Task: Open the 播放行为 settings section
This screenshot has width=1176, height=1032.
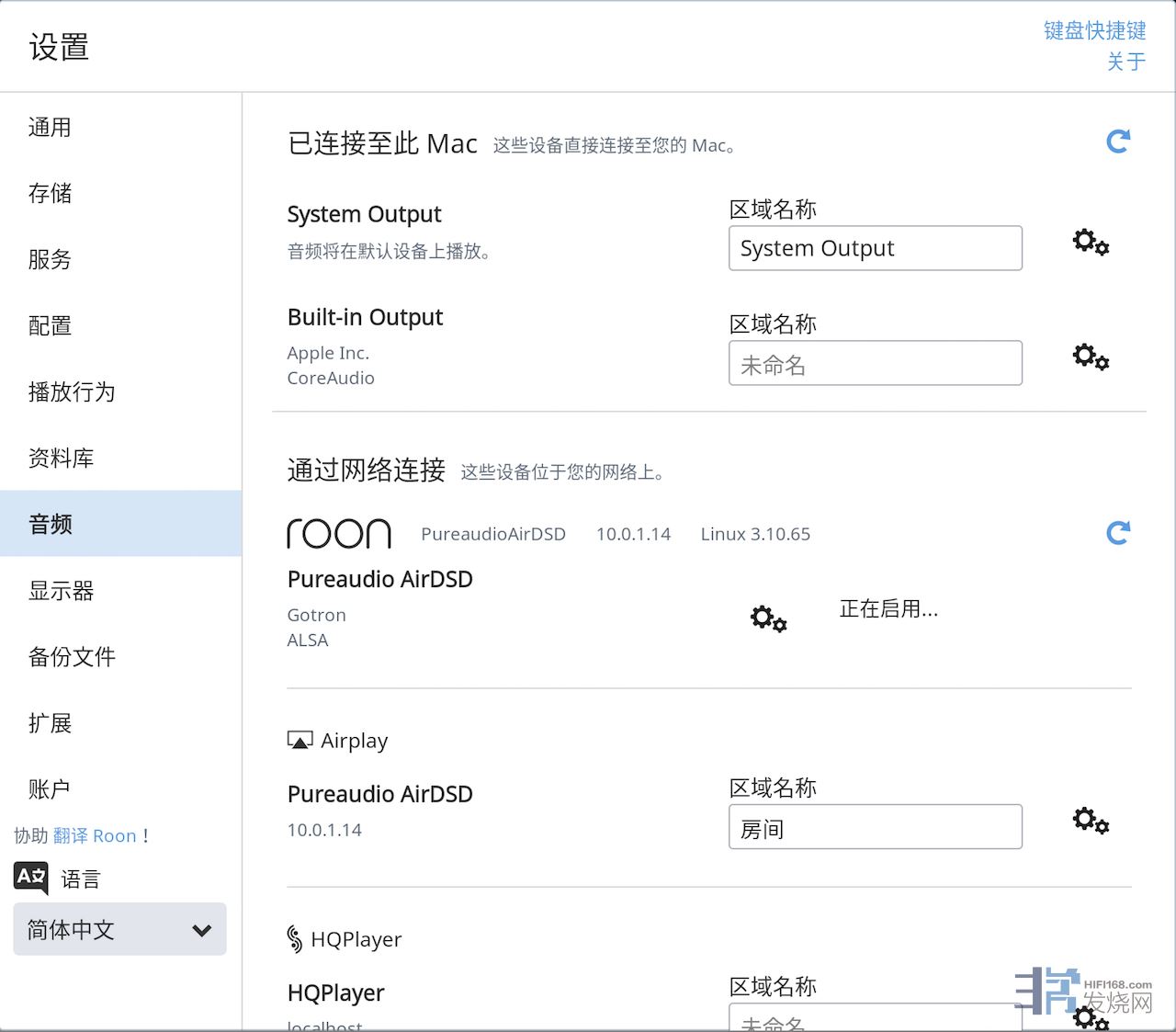Action: click(x=72, y=392)
